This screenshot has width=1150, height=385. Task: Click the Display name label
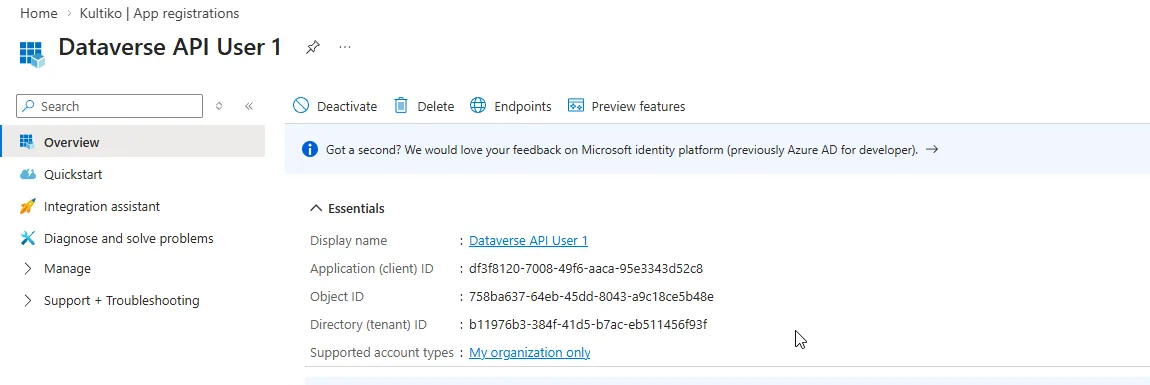pyautogui.click(x=348, y=241)
